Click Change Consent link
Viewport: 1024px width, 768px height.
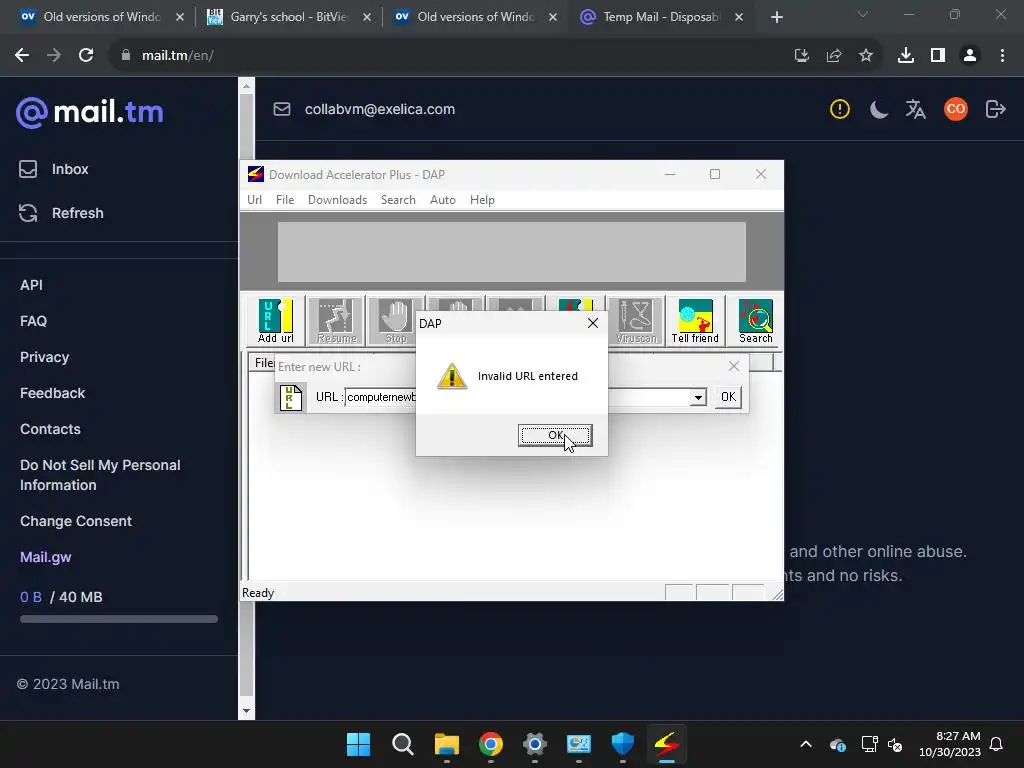[x=76, y=521]
